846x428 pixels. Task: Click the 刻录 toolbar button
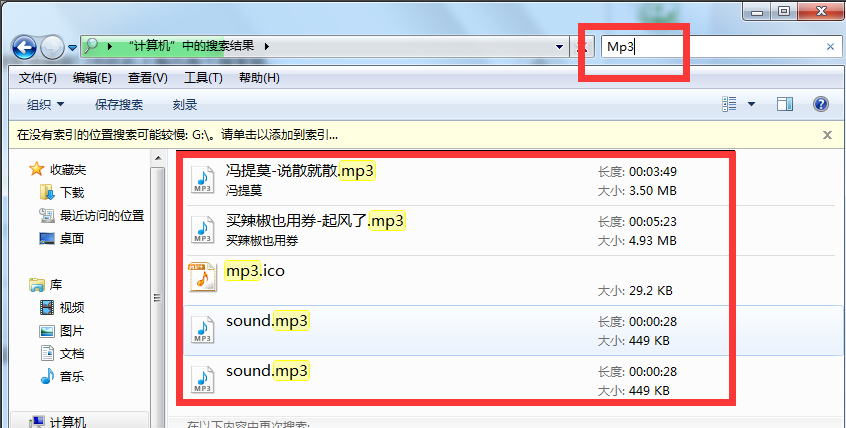click(x=185, y=105)
